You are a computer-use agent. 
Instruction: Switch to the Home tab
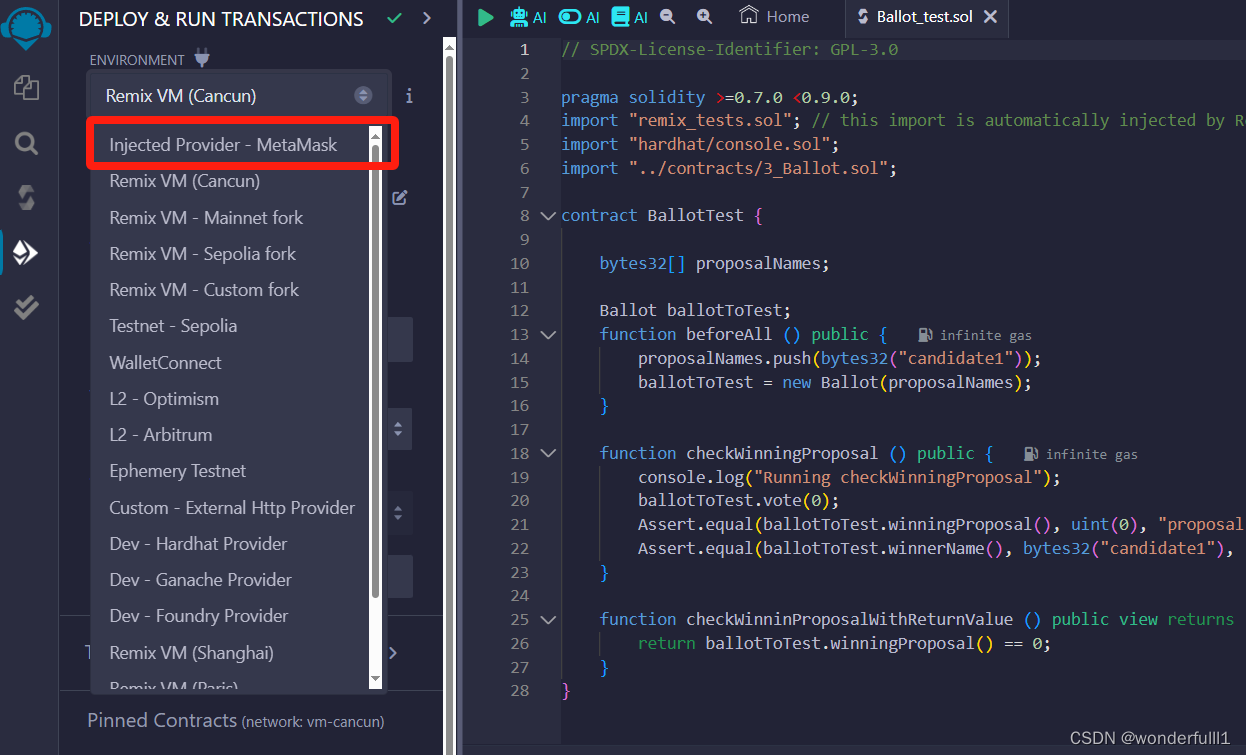pyautogui.click(x=774, y=16)
